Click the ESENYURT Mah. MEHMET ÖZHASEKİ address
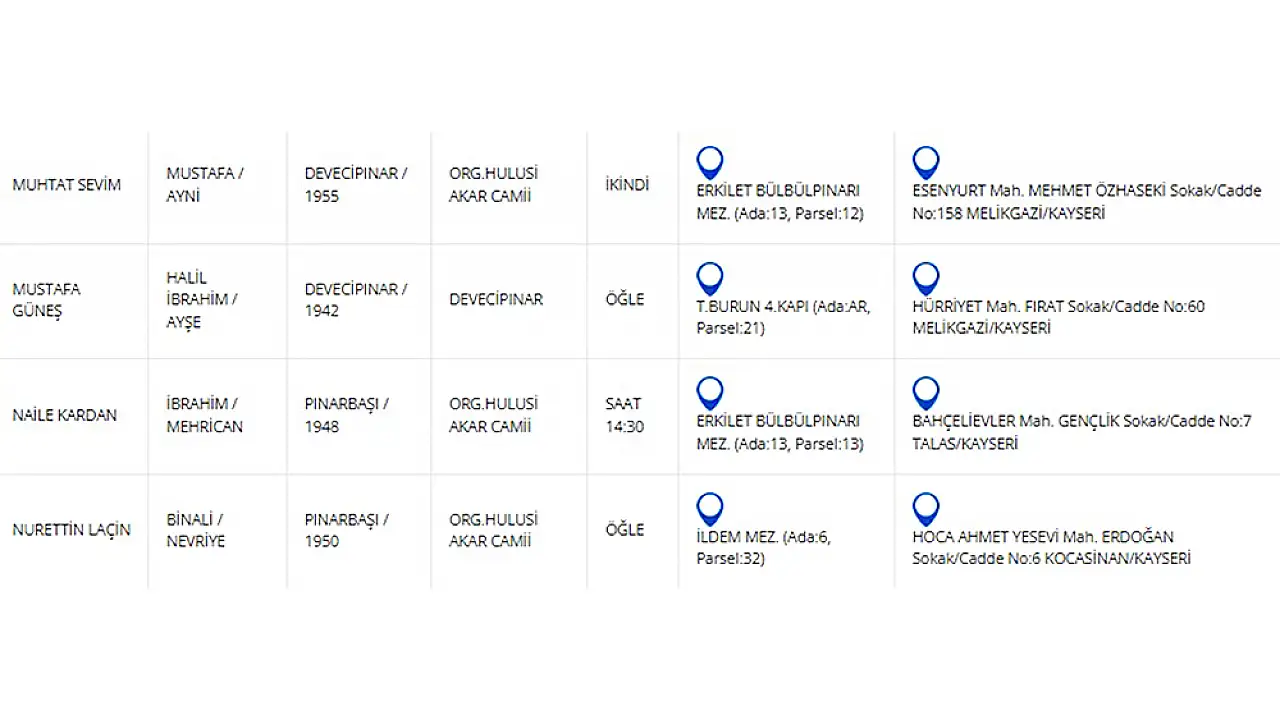Screen dimensions: 1280x720 pyautogui.click(x=1086, y=202)
